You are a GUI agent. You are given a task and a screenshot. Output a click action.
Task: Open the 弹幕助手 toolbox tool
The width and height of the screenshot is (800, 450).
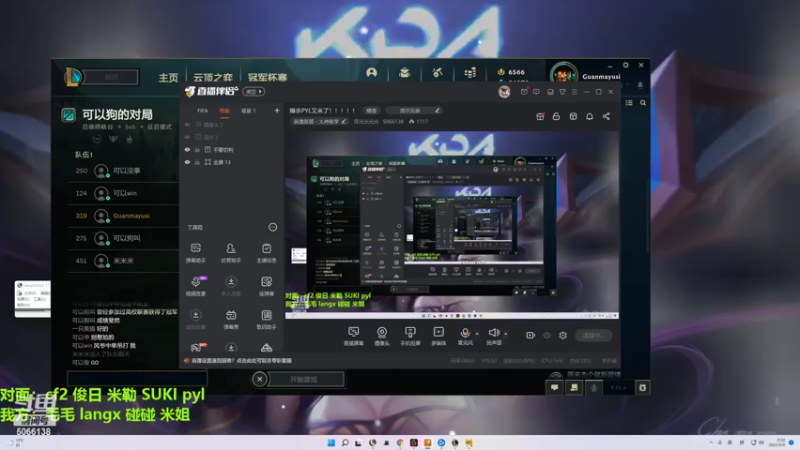tap(195, 253)
